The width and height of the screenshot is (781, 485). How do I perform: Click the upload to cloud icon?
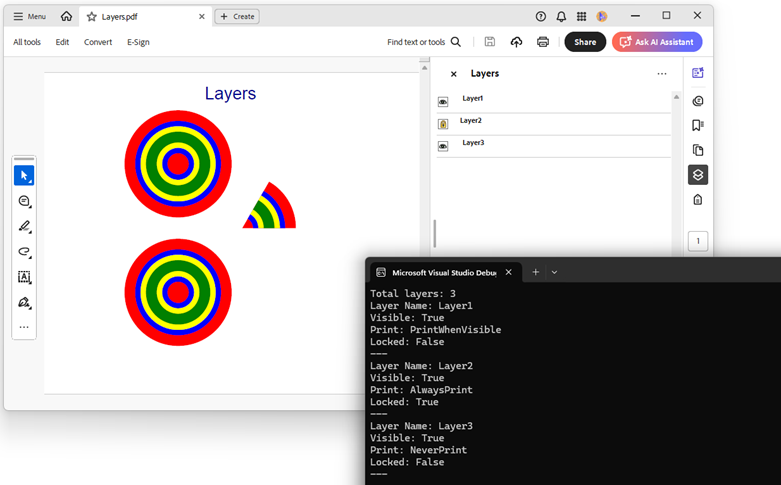[516, 42]
